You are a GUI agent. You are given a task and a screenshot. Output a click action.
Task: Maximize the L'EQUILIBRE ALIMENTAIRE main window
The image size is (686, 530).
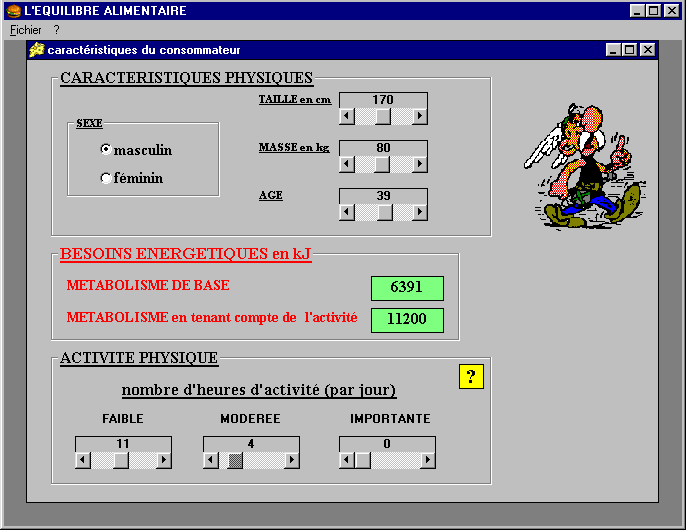click(654, 11)
